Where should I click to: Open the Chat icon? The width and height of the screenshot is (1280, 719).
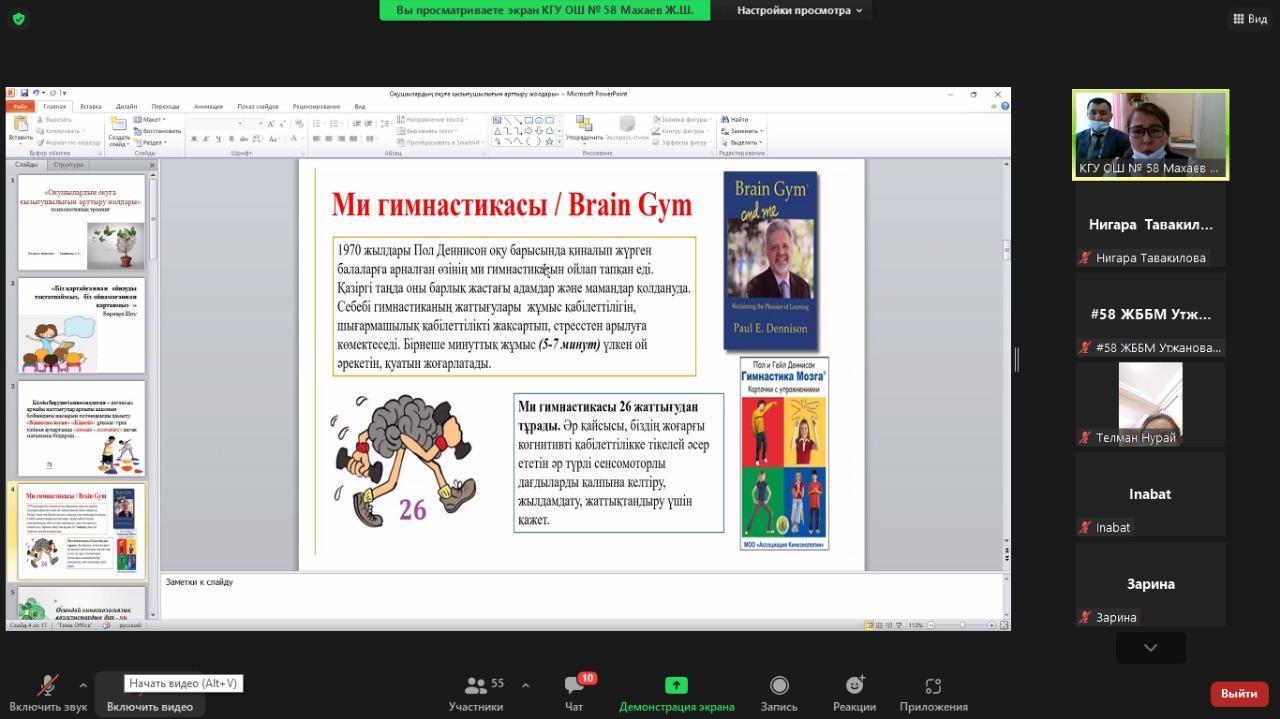point(574,686)
